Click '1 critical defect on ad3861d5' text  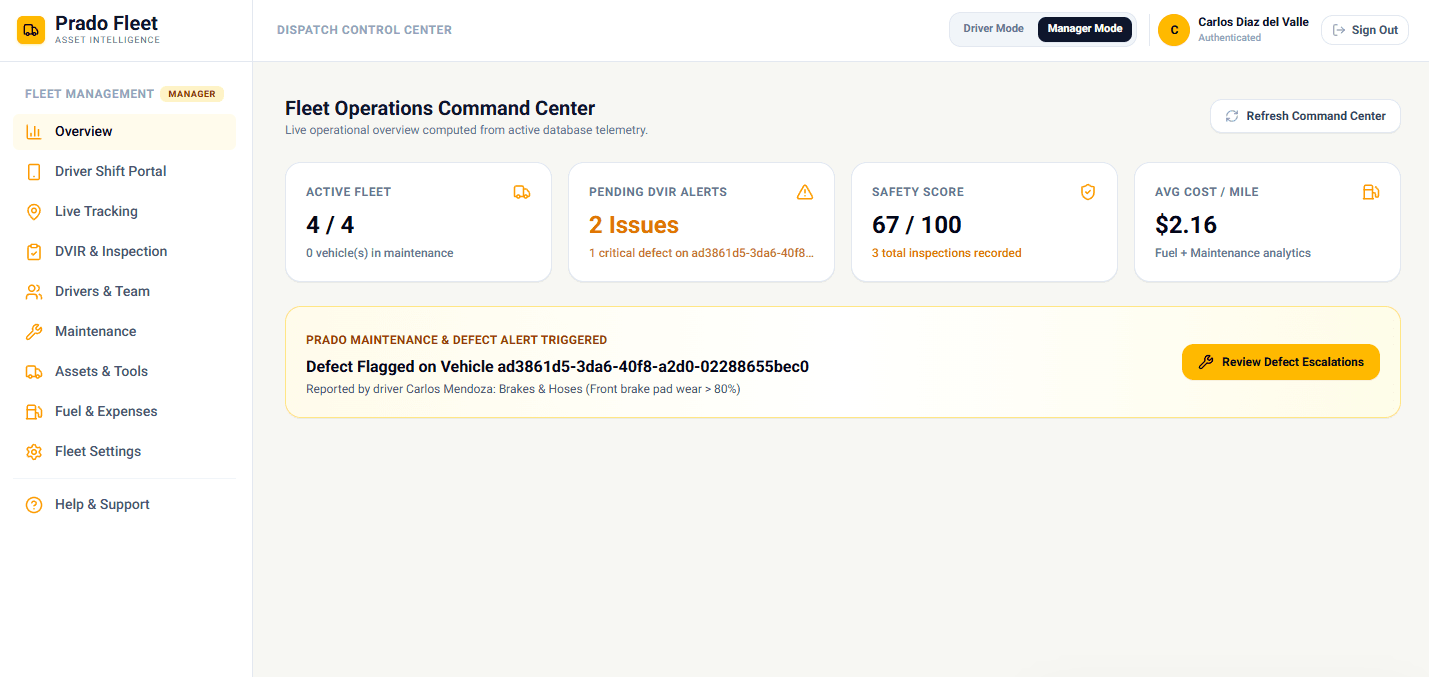(702, 253)
